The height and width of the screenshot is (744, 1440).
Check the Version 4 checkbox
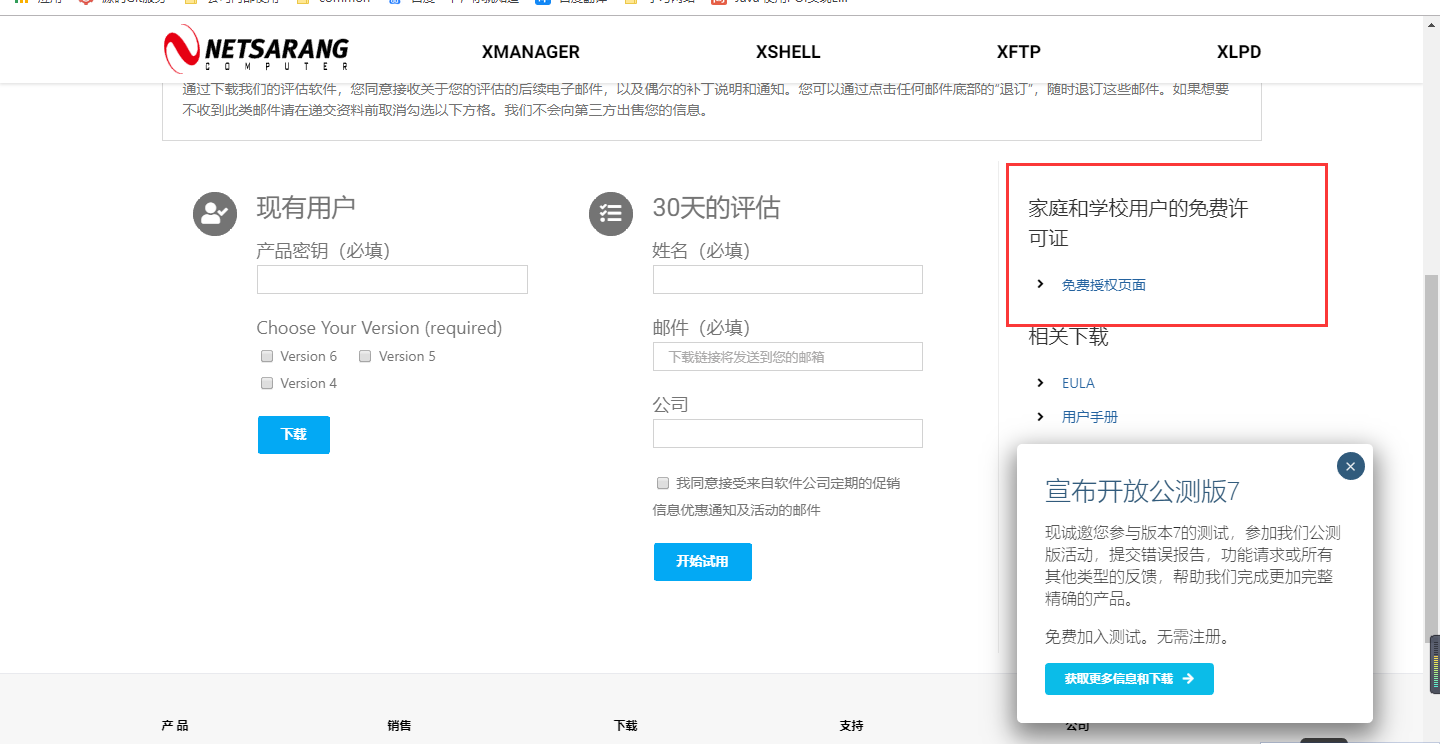[x=267, y=383]
